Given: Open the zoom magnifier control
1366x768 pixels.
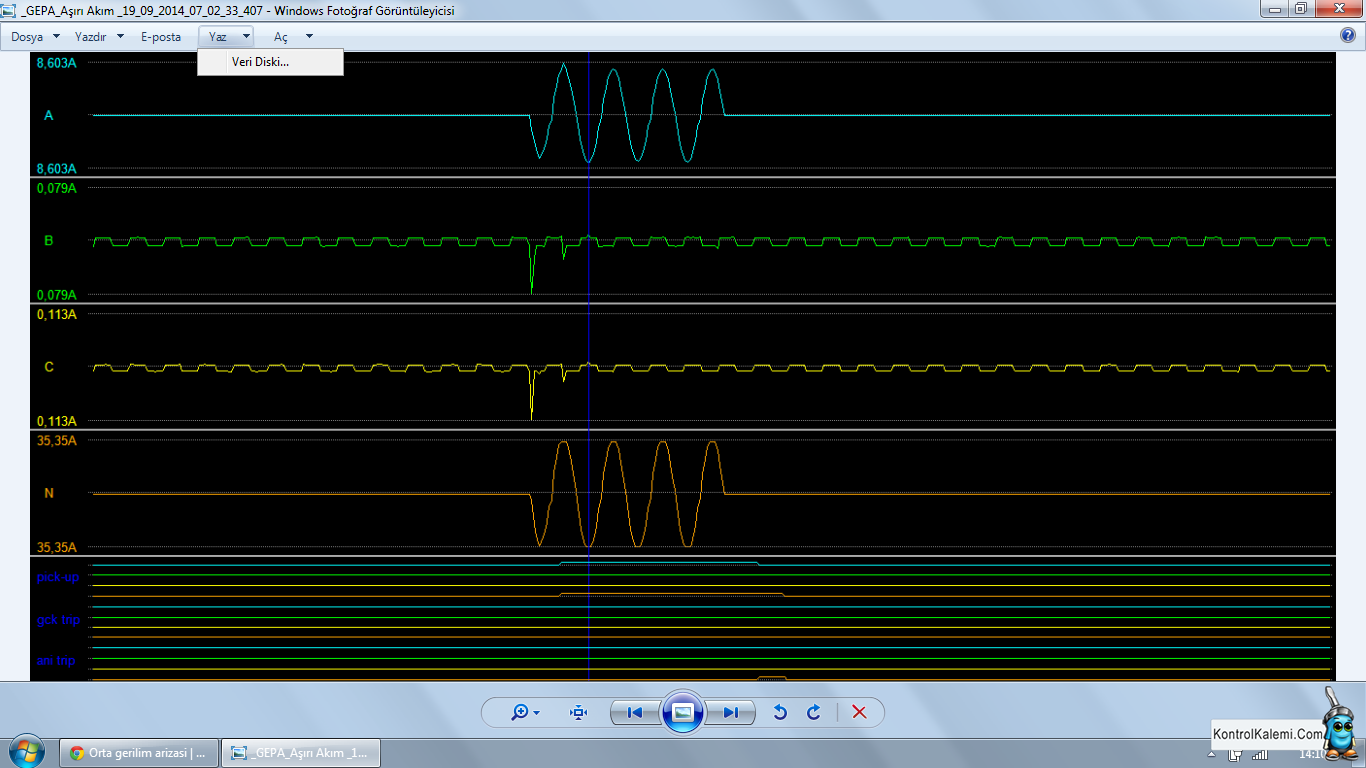Looking at the screenshot, I should point(524,712).
